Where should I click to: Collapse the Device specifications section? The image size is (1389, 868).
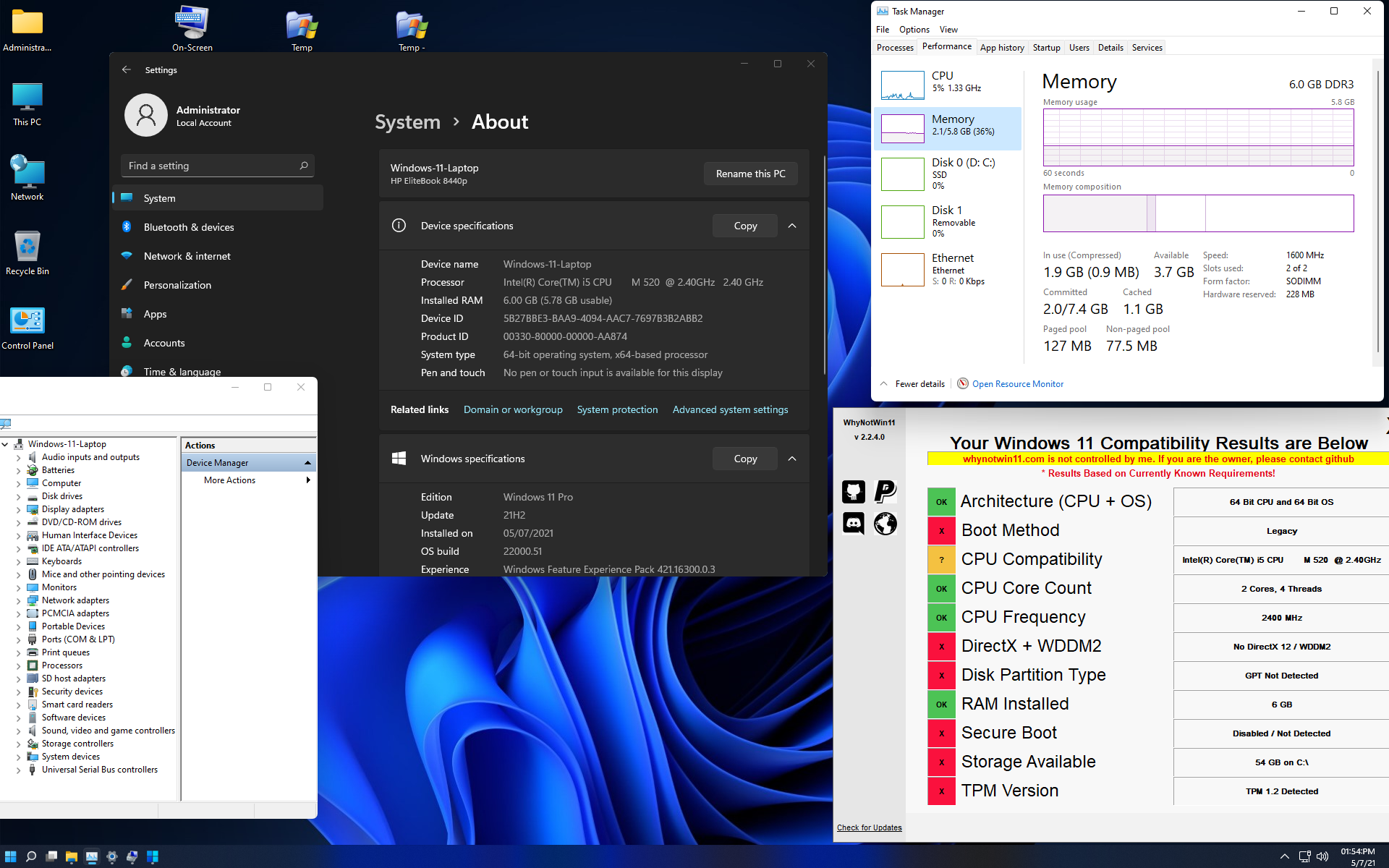click(x=792, y=226)
